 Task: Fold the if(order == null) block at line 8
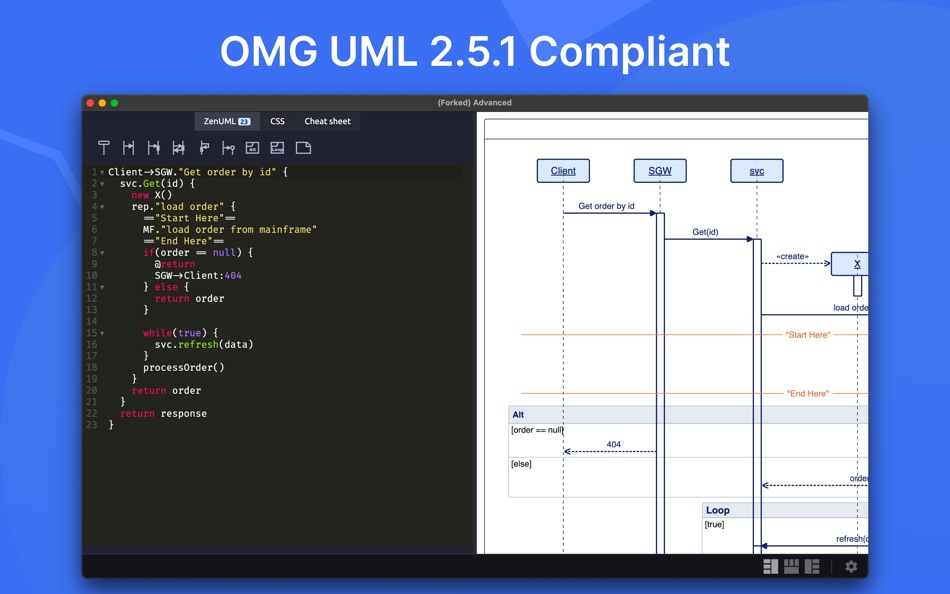tap(102, 253)
